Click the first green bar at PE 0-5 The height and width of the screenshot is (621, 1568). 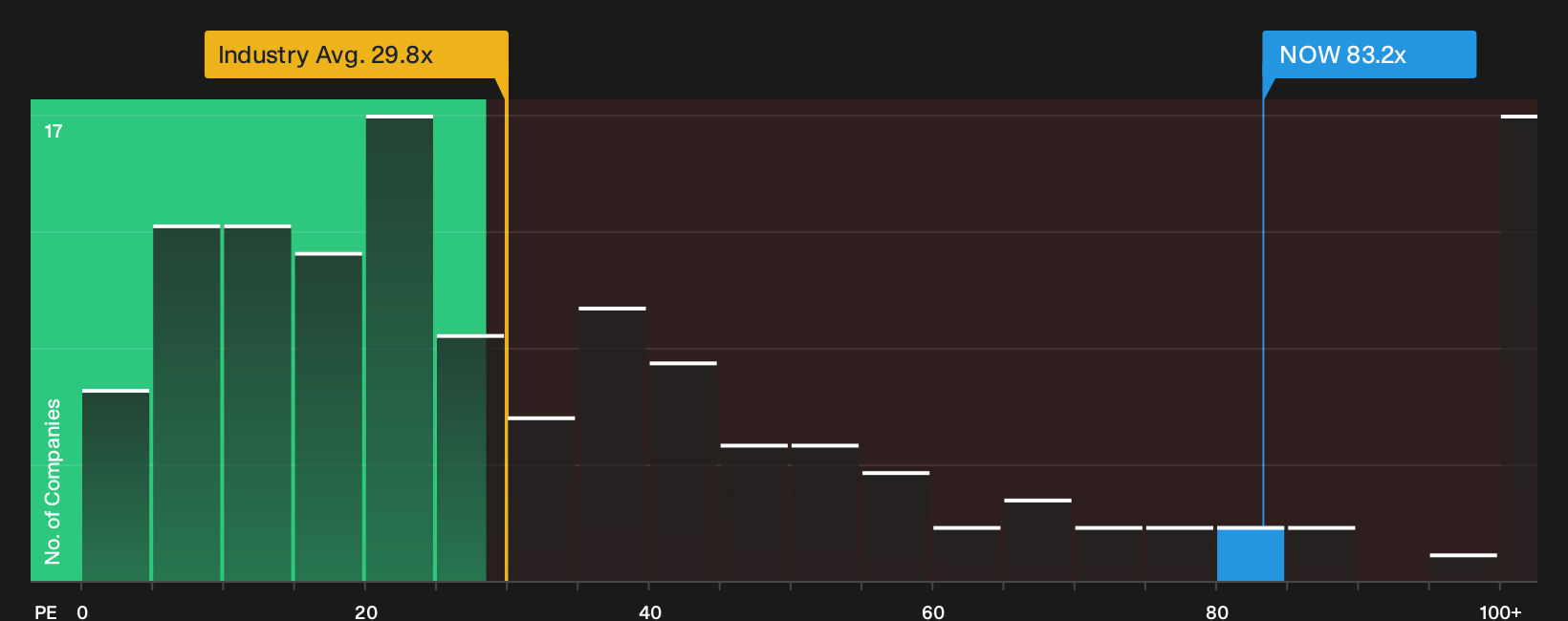[x=116, y=485]
